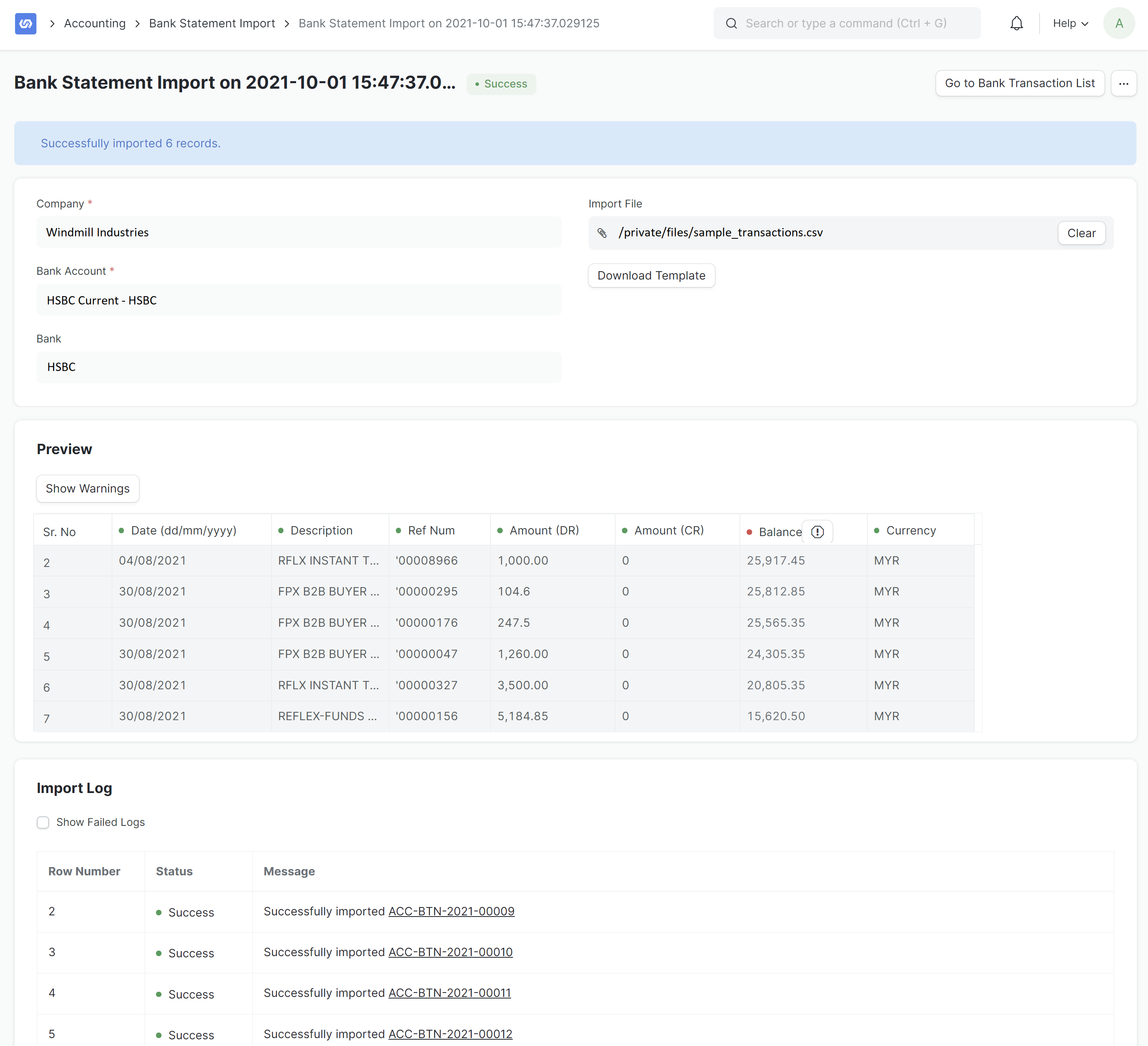The width and height of the screenshot is (1148, 1046).
Task: Open the Frappe home logo icon
Action: click(x=26, y=23)
